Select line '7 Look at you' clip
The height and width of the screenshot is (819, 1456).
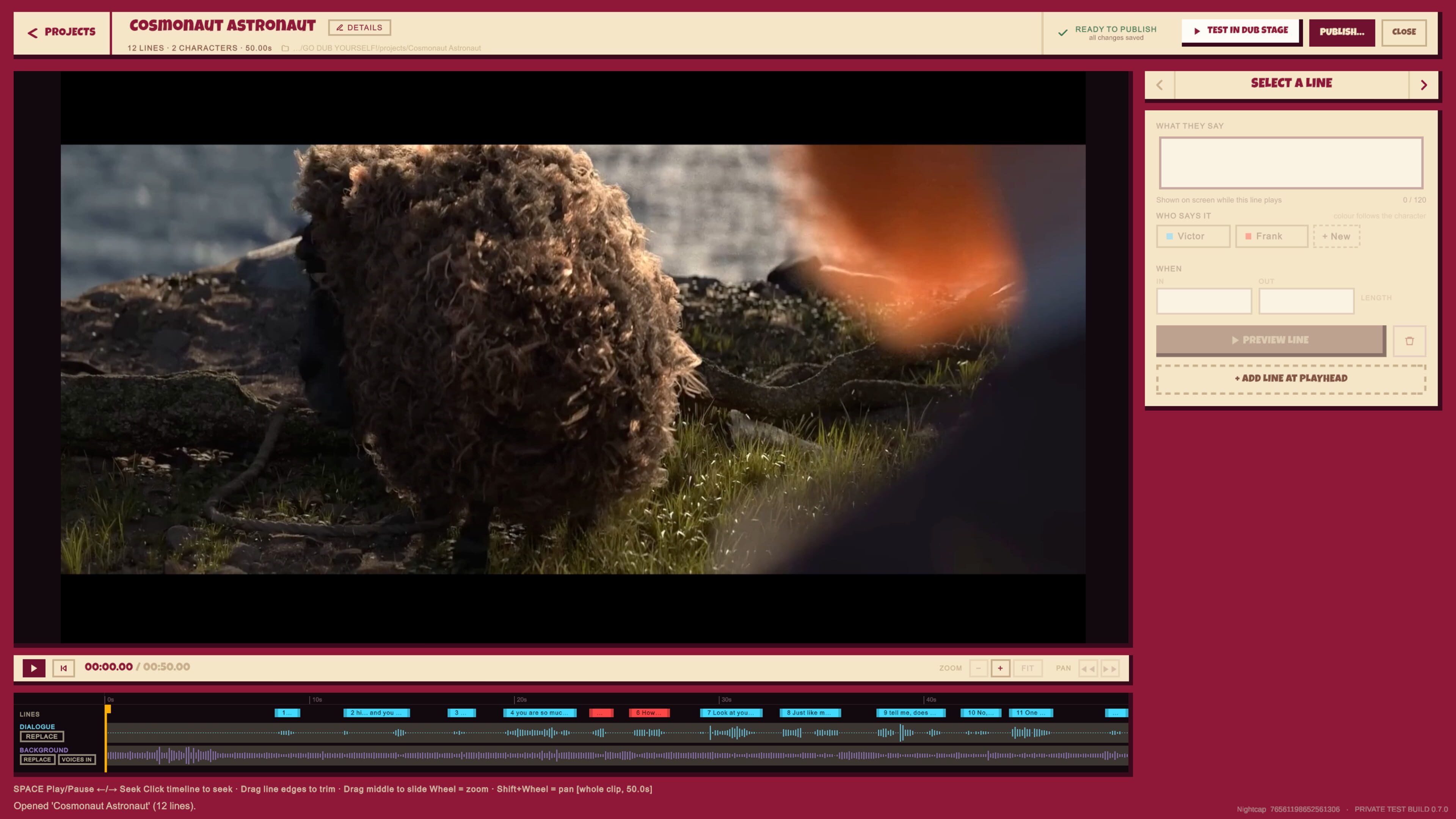click(731, 713)
